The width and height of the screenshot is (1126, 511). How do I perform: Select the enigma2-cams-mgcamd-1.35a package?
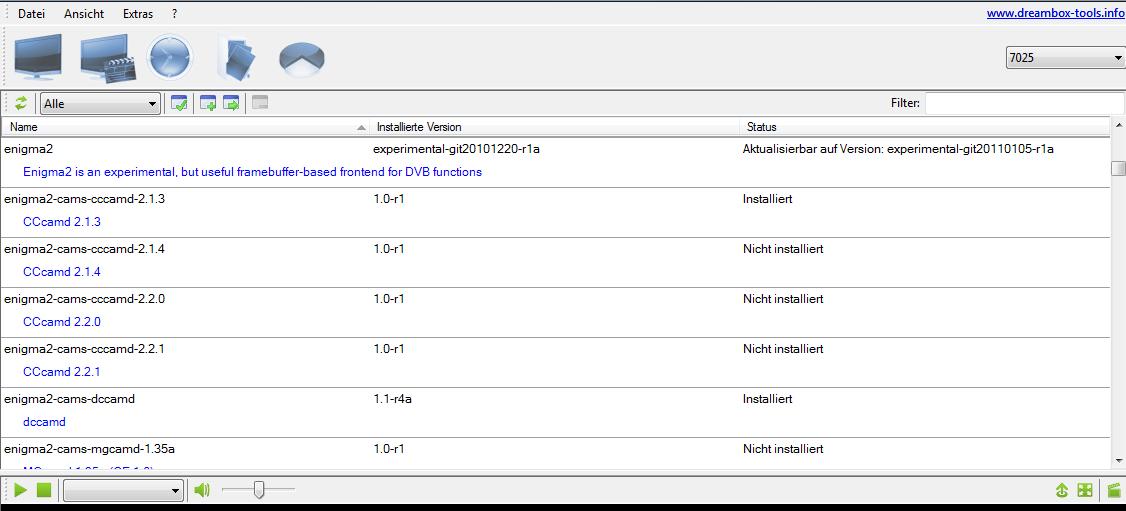(555, 454)
